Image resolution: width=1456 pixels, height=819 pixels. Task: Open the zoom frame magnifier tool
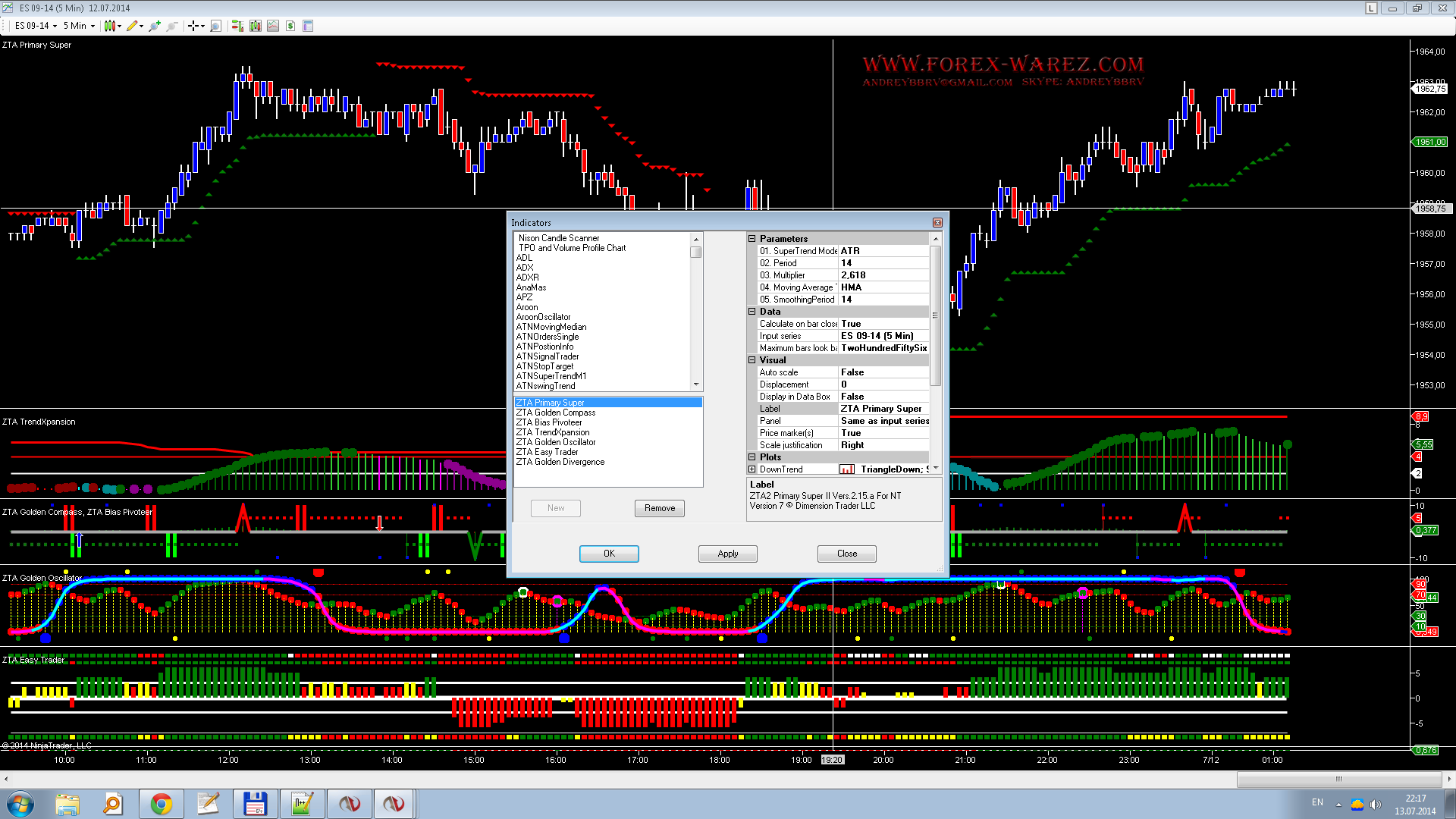coord(215,26)
